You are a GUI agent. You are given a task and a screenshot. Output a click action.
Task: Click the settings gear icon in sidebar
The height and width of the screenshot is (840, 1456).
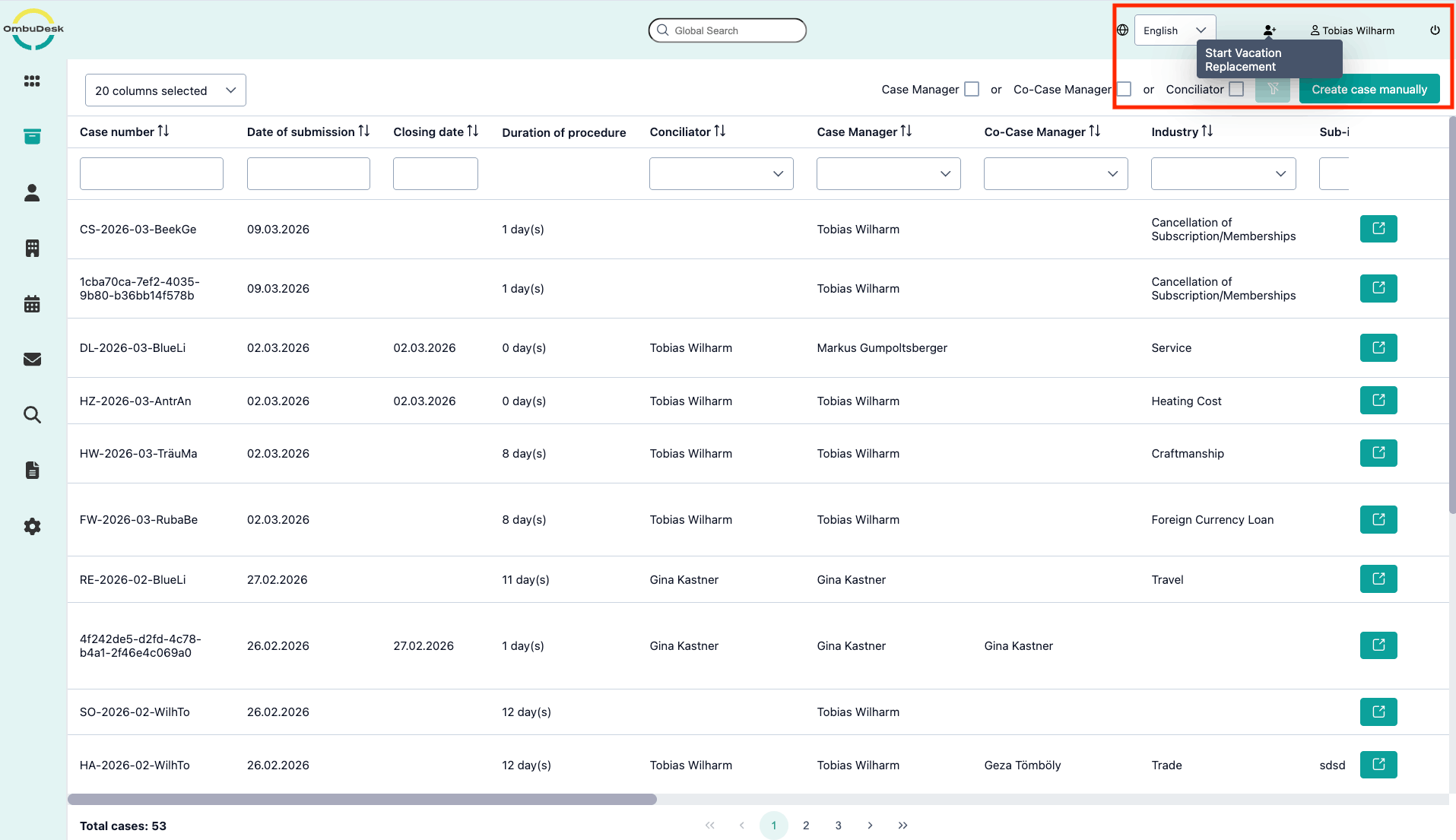pyautogui.click(x=32, y=526)
